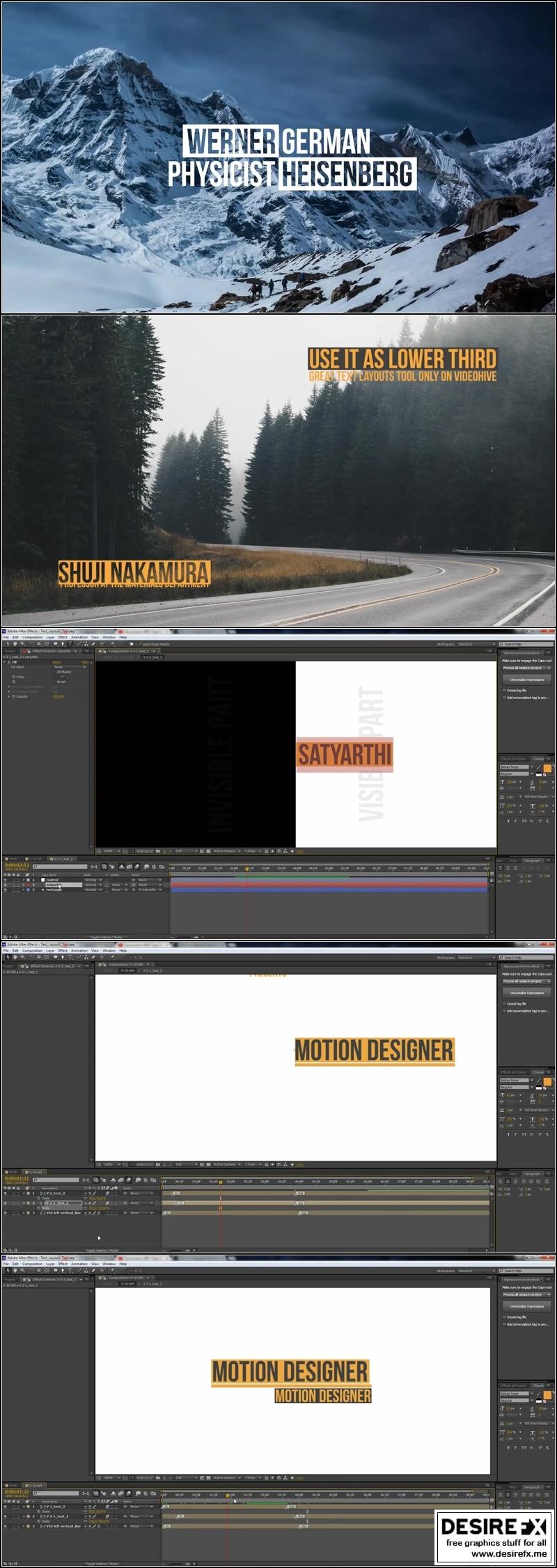
Task: Click About link on the Fill effect
Action: click(x=85, y=661)
